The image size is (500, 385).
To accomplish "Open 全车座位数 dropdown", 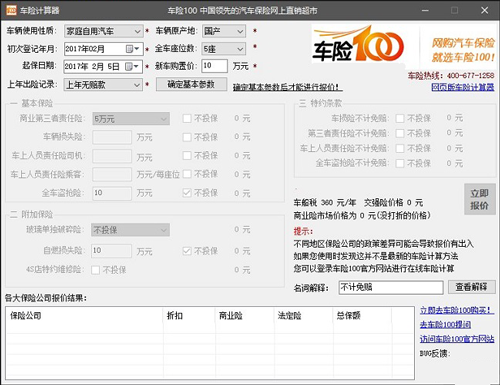I will 224,49.
